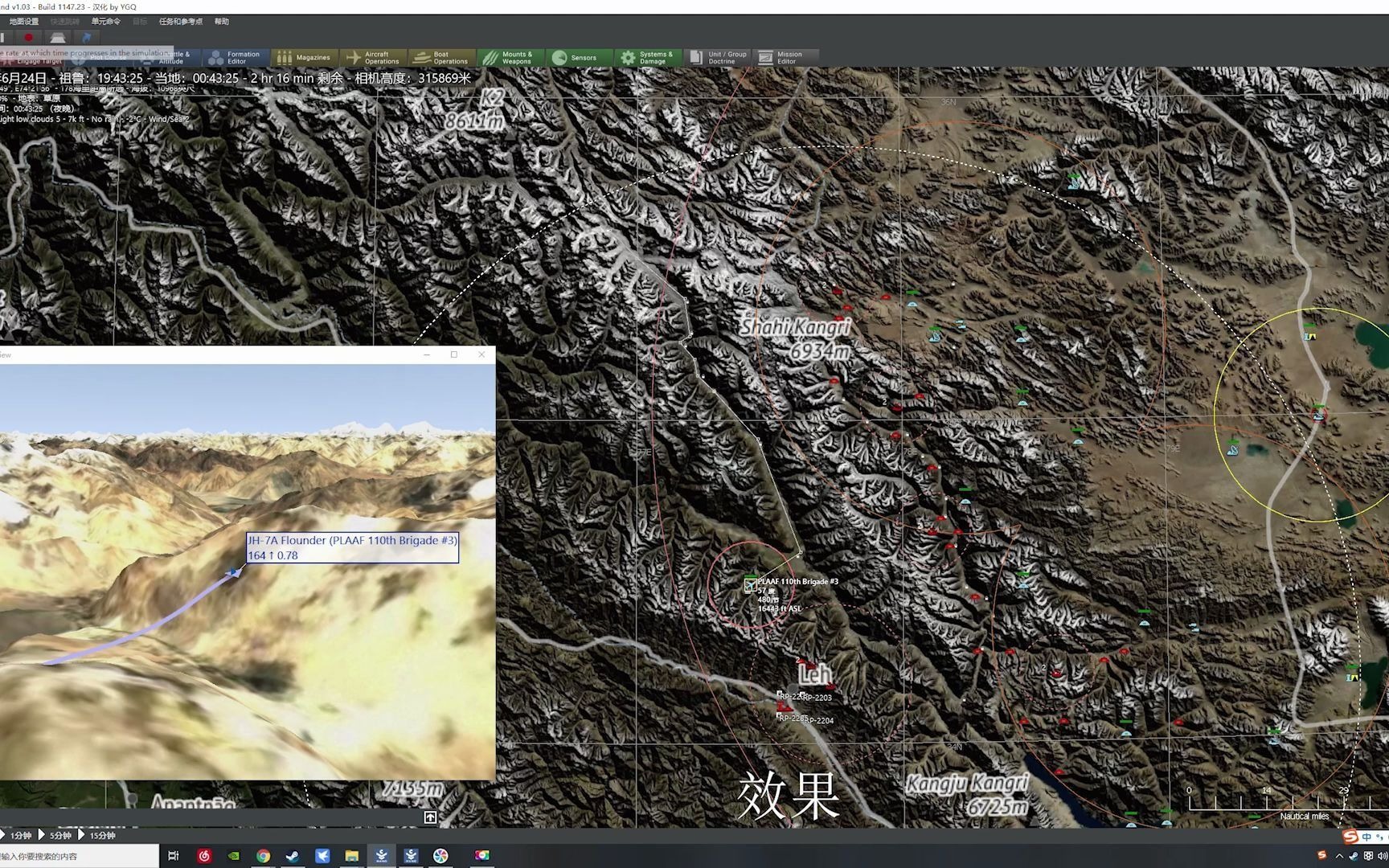Open the 任务和参考点 menu
The width and height of the screenshot is (1389, 868).
click(181, 22)
